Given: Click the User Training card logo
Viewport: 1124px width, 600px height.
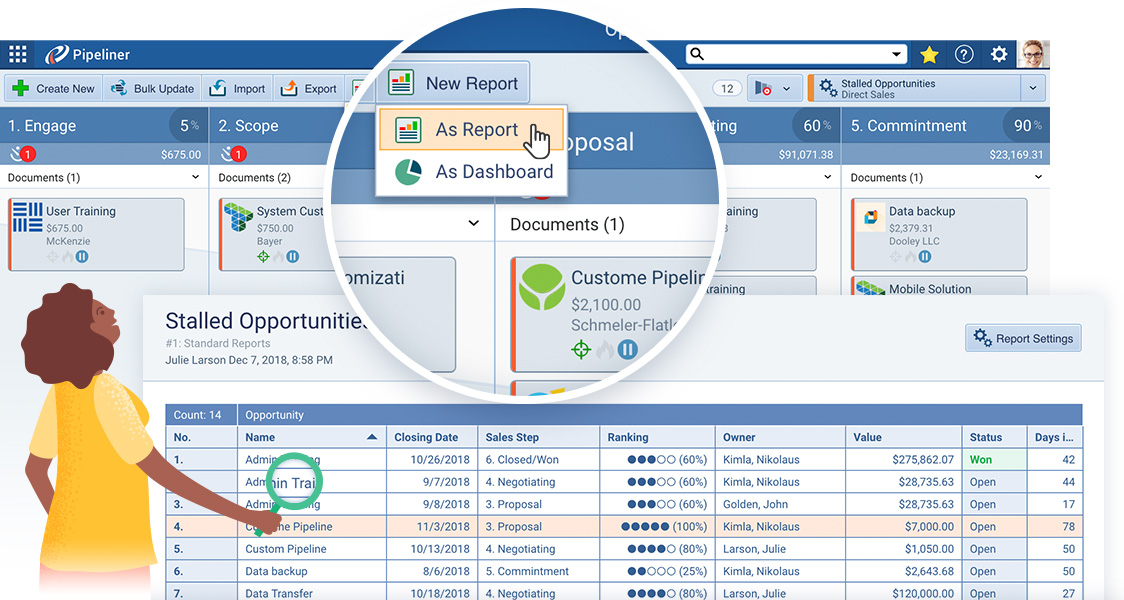Looking at the screenshot, I should (27, 216).
